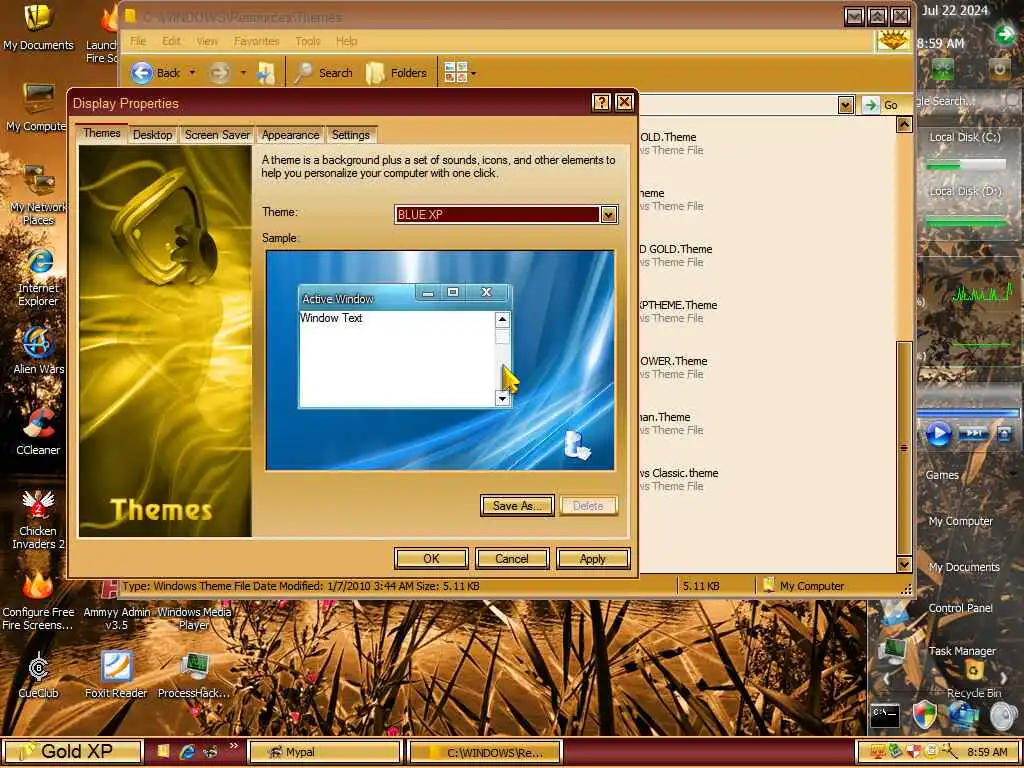Open the Favorites menu in Explorer
1024x768 pixels.
click(x=257, y=41)
